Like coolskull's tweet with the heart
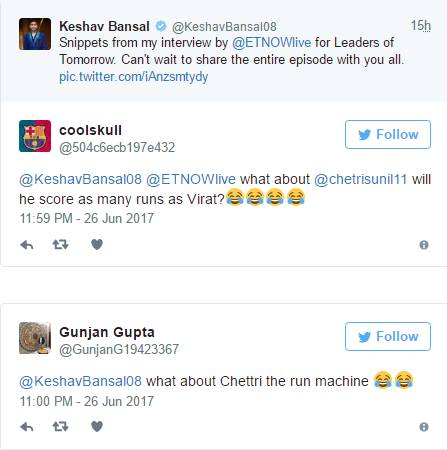 point(97,245)
